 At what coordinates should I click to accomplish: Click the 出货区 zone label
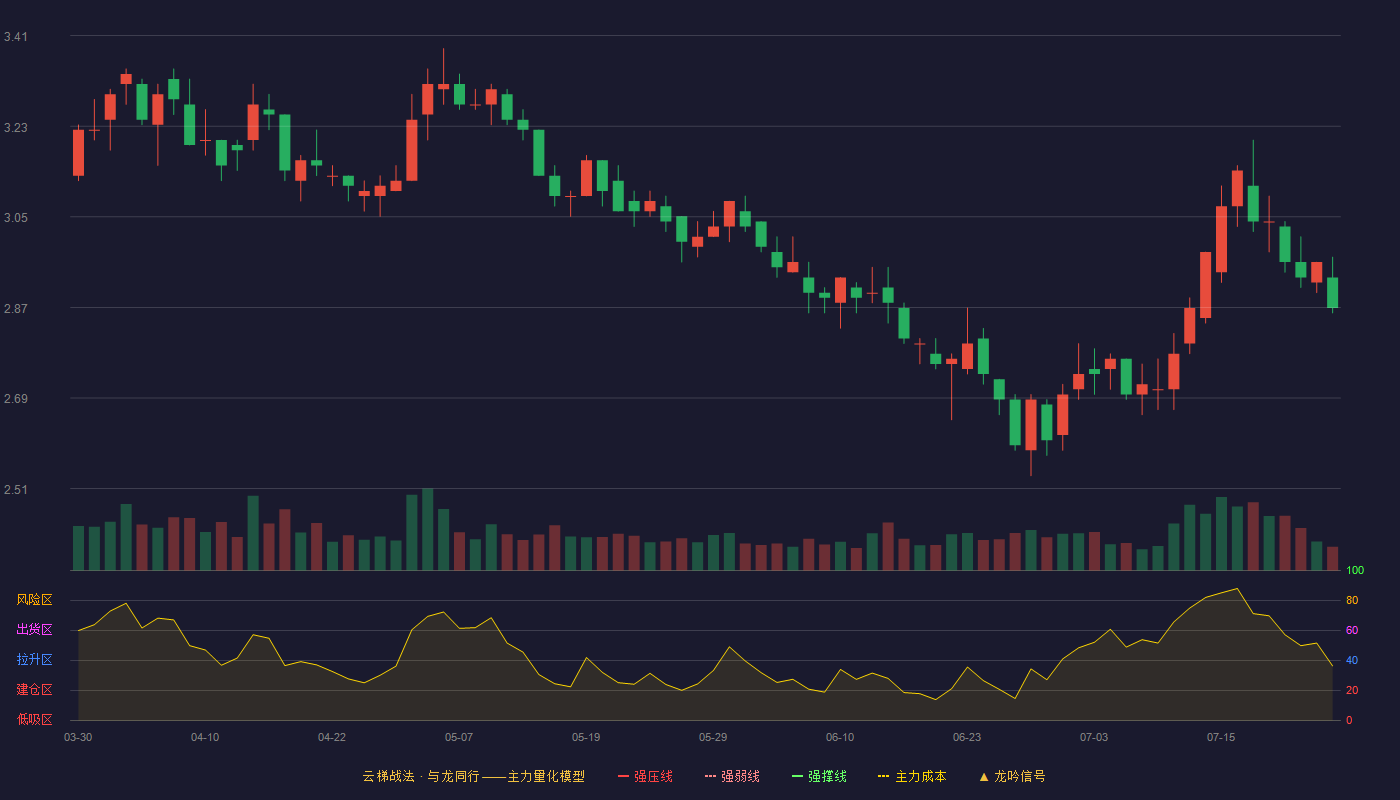click(34, 630)
